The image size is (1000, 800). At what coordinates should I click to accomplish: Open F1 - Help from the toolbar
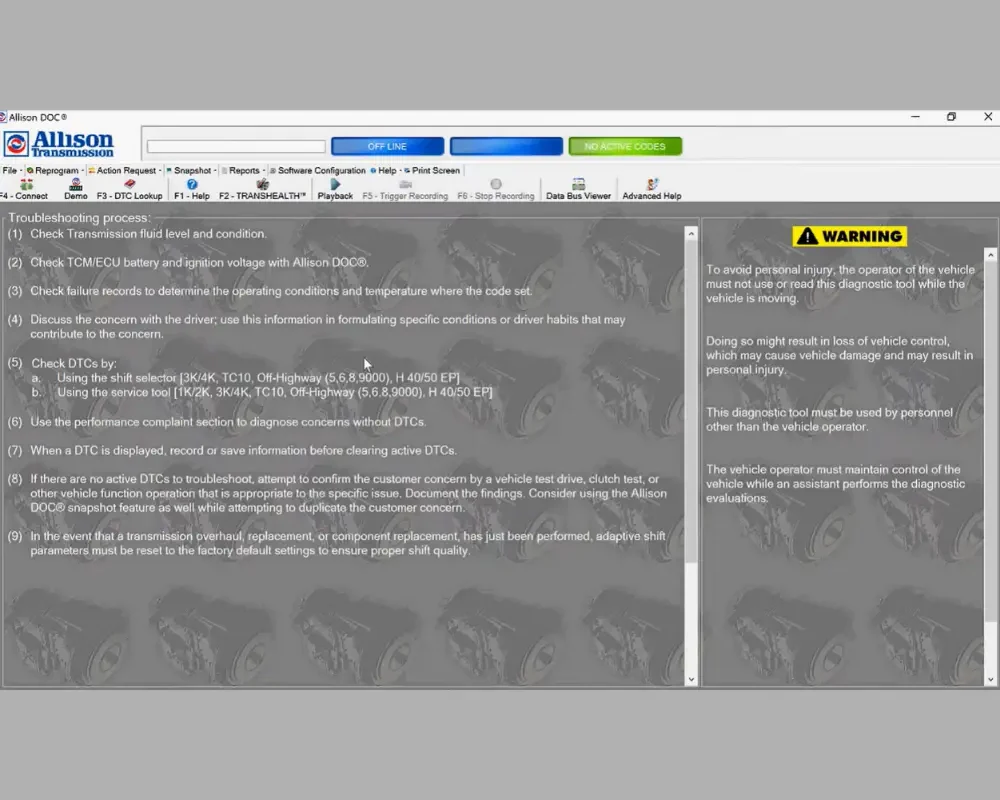(x=191, y=189)
